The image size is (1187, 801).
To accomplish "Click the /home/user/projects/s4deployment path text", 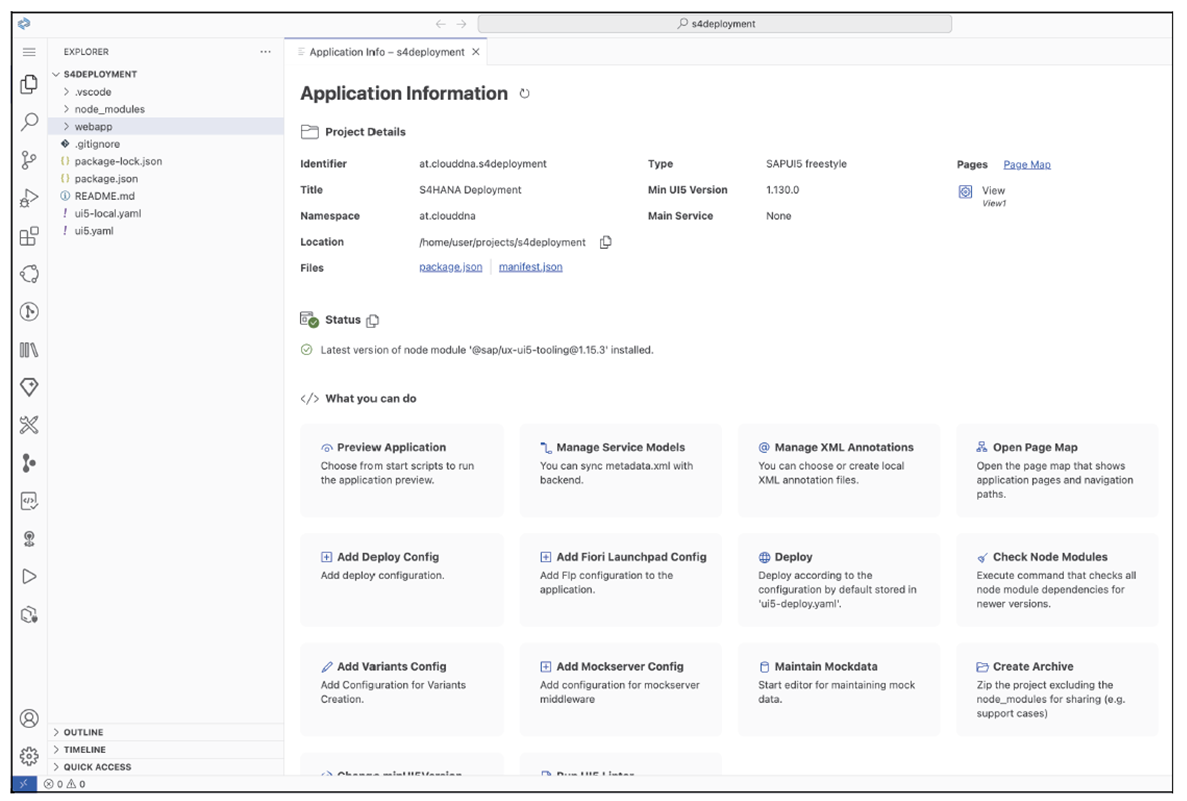I will point(503,242).
